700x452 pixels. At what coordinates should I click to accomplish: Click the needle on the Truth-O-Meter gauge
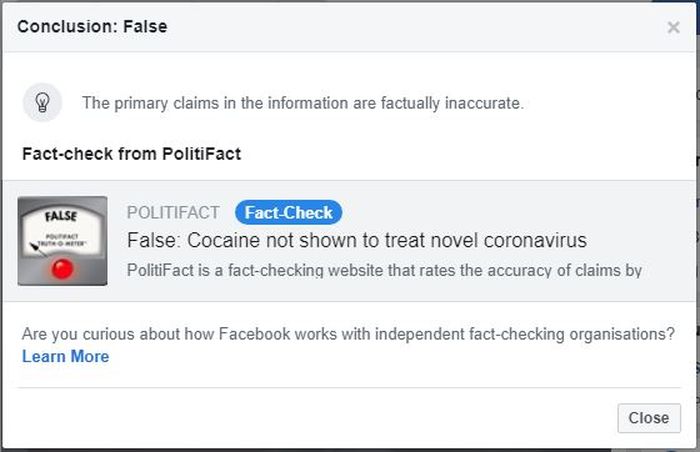39,250
